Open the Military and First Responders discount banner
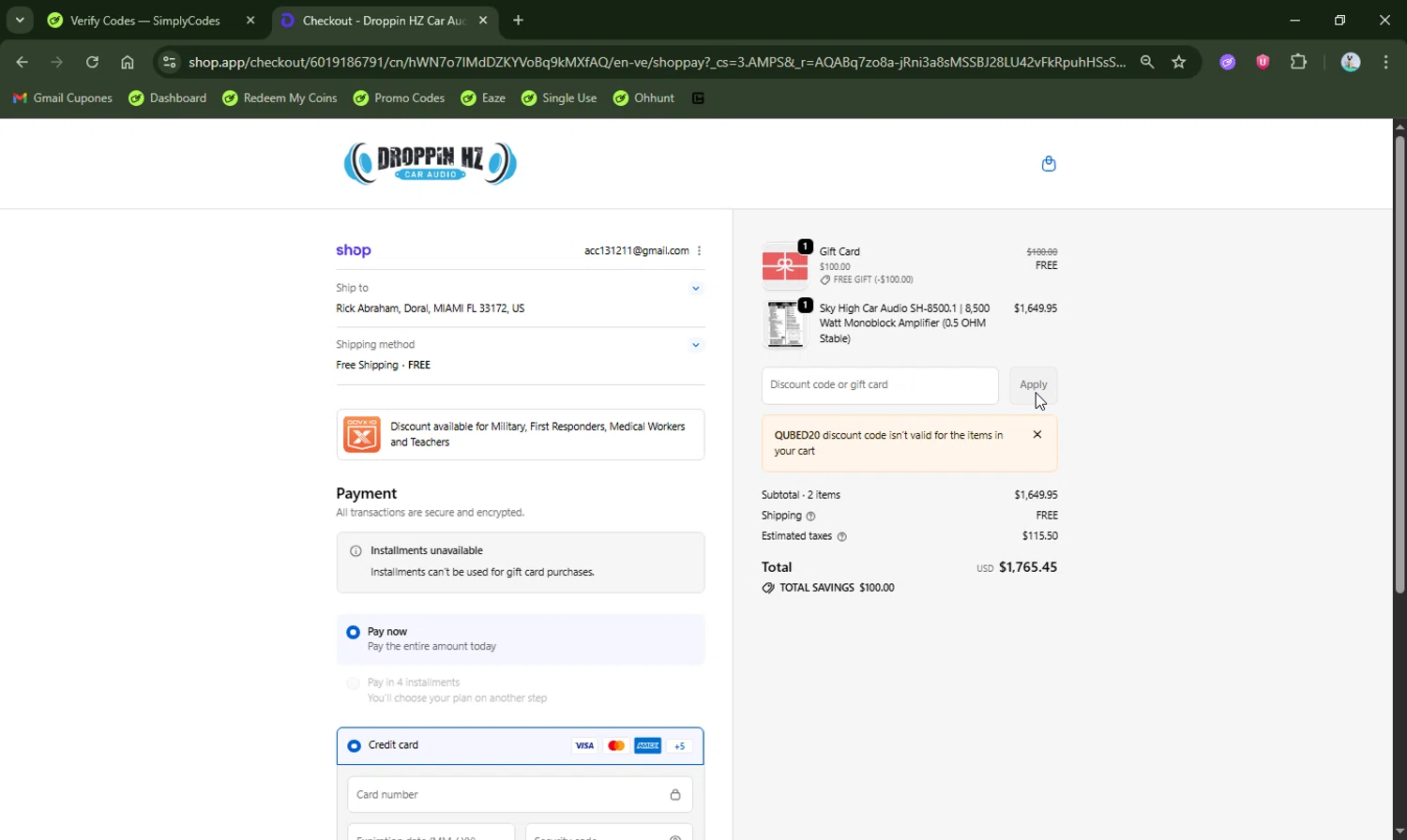The height and width of the screenshot is (840, 1407). [521, 434]
